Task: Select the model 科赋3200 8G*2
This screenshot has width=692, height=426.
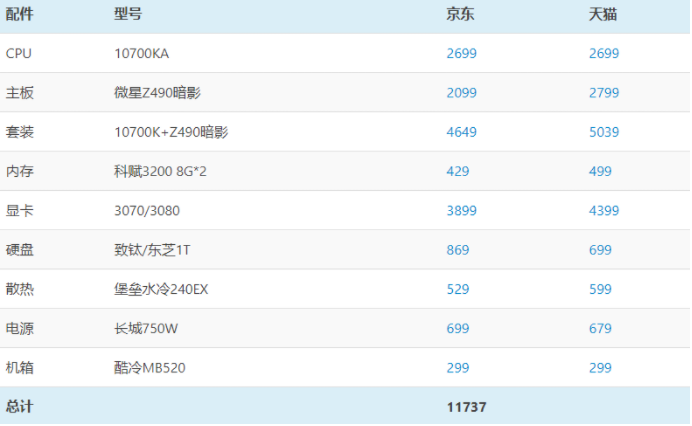Action: point(160,171)
